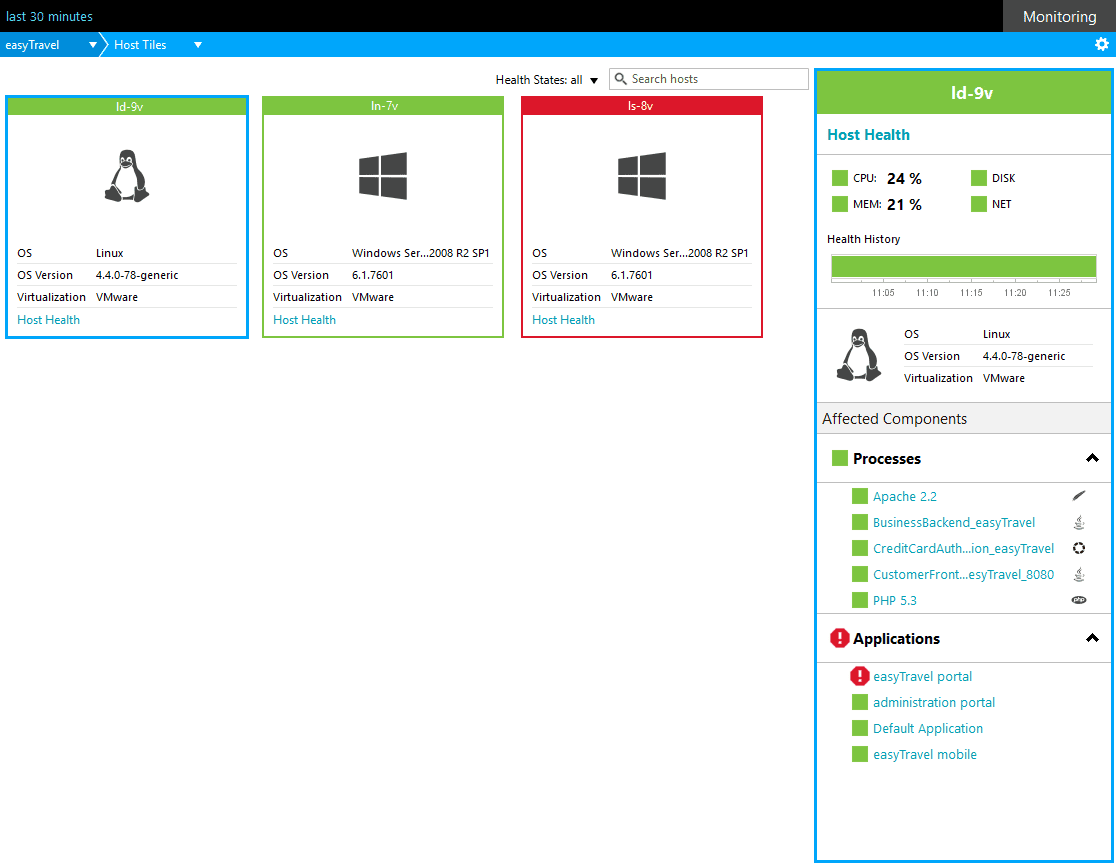Open the easyTravel mobile application
This screenshot has height=863, width=1116.
(x=925, y=754)
